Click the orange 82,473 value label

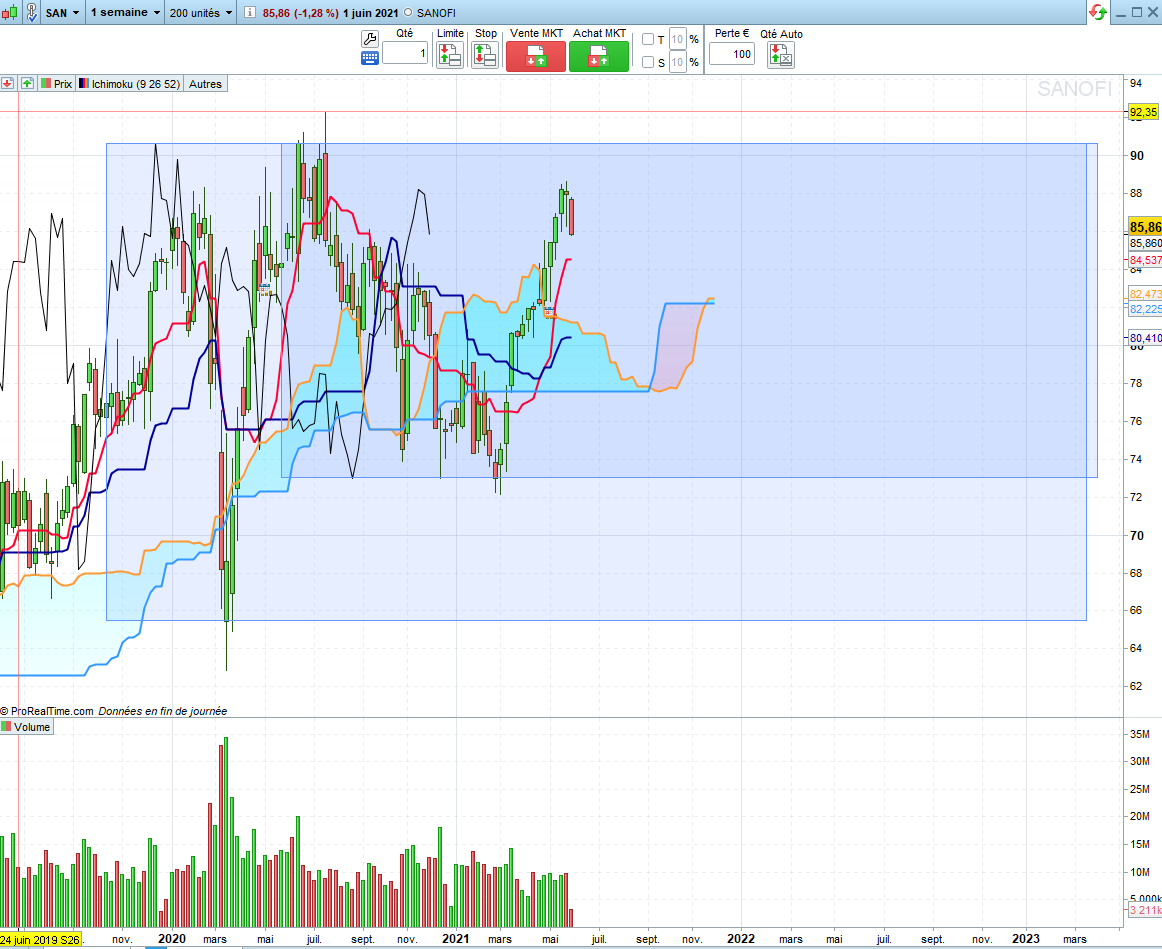coord(1145,294)
